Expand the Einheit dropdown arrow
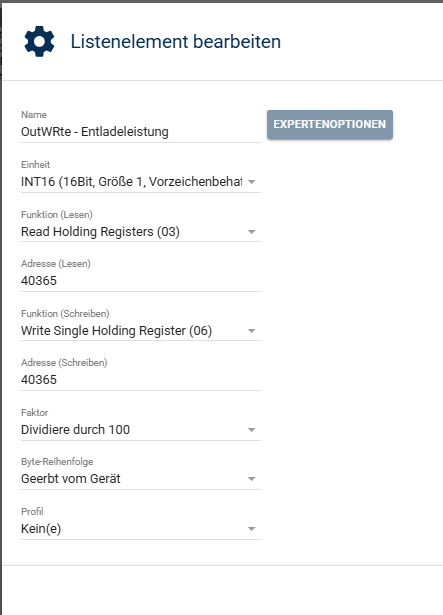The height and width of the screenshot is (615, 443). point(252,182)
